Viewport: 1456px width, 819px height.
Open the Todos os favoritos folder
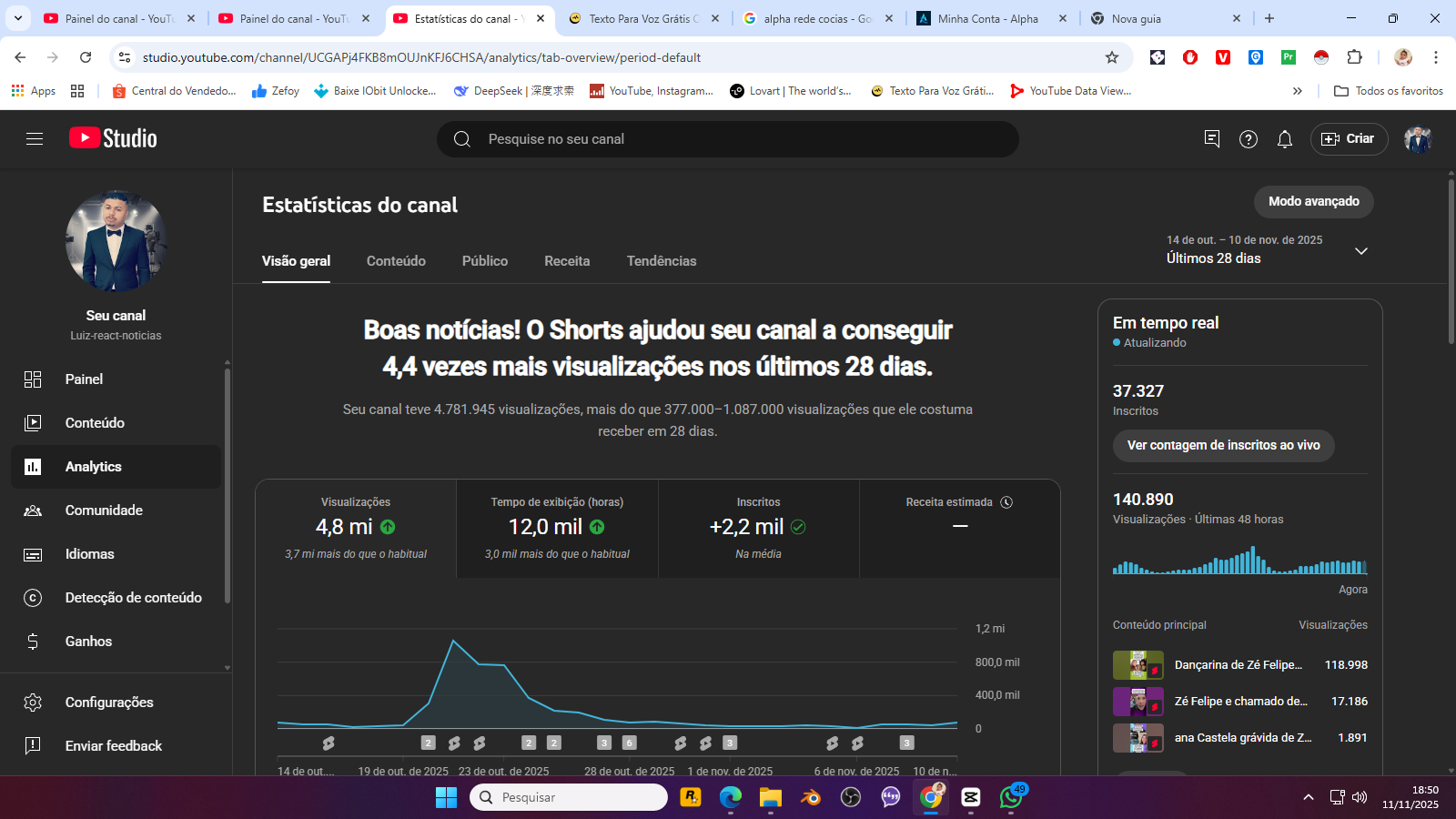click(1388, 91)
